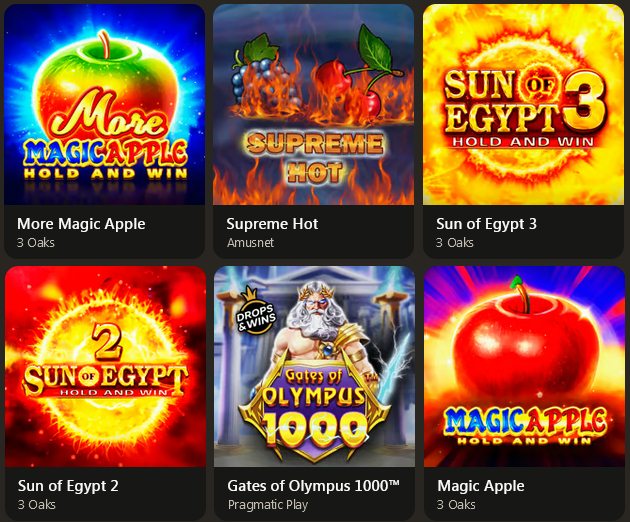Open the More Magic Apple game thumbnail
The image size is (630, 522).
tap(104, 104)
